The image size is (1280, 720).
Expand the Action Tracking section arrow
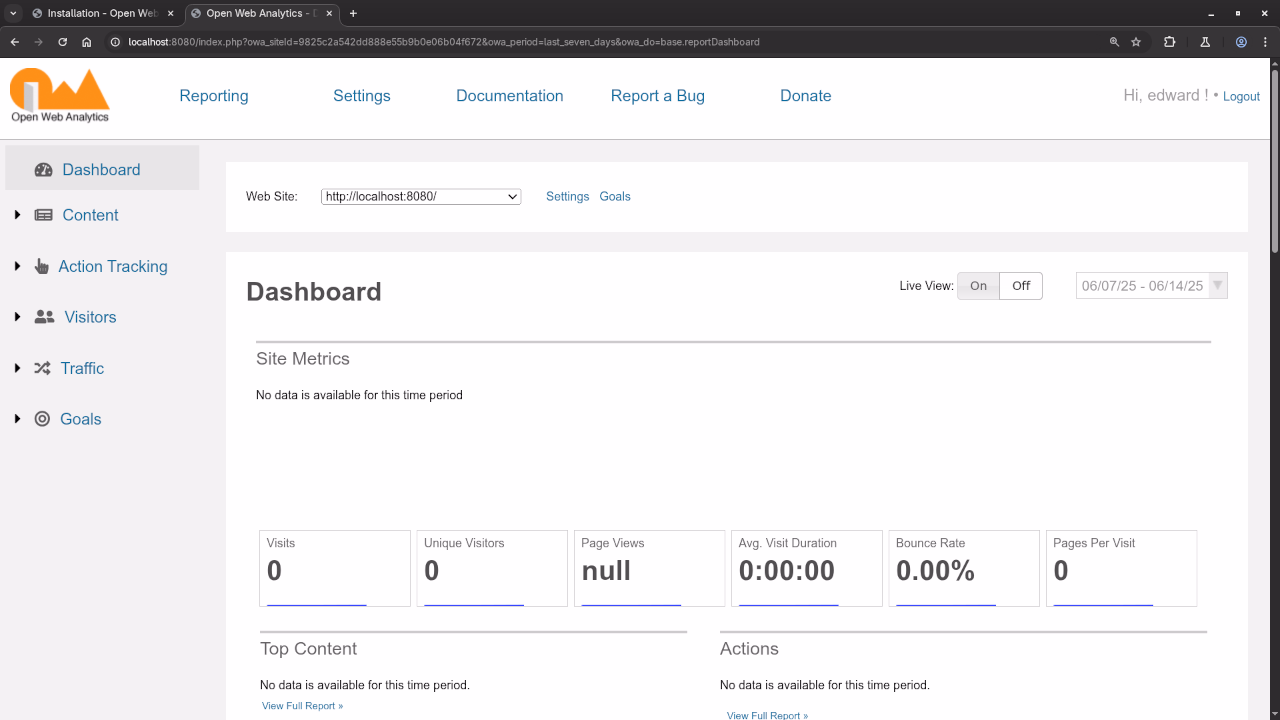coord(17,266)
